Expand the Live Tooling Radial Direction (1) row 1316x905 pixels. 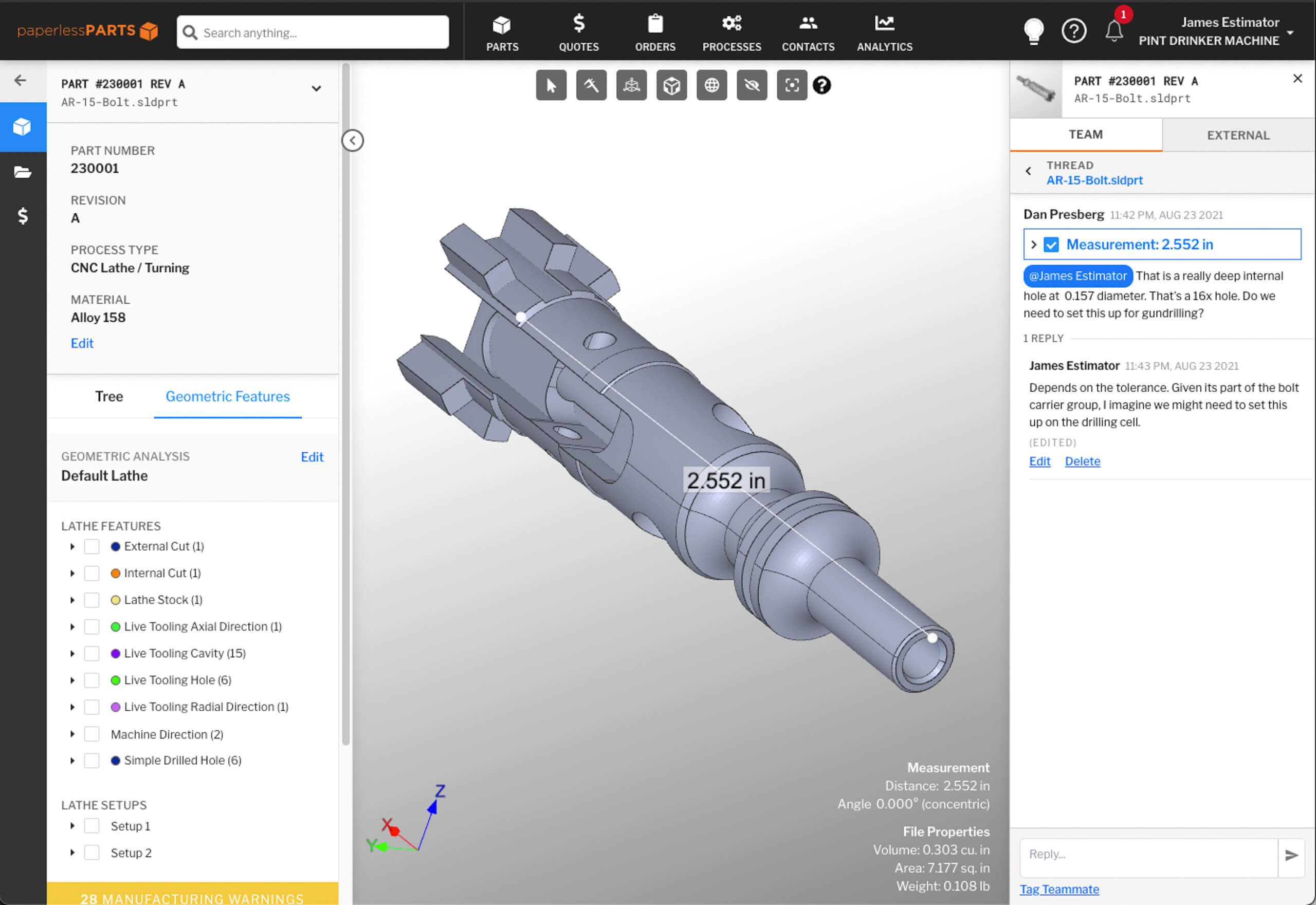coord(72,707)
